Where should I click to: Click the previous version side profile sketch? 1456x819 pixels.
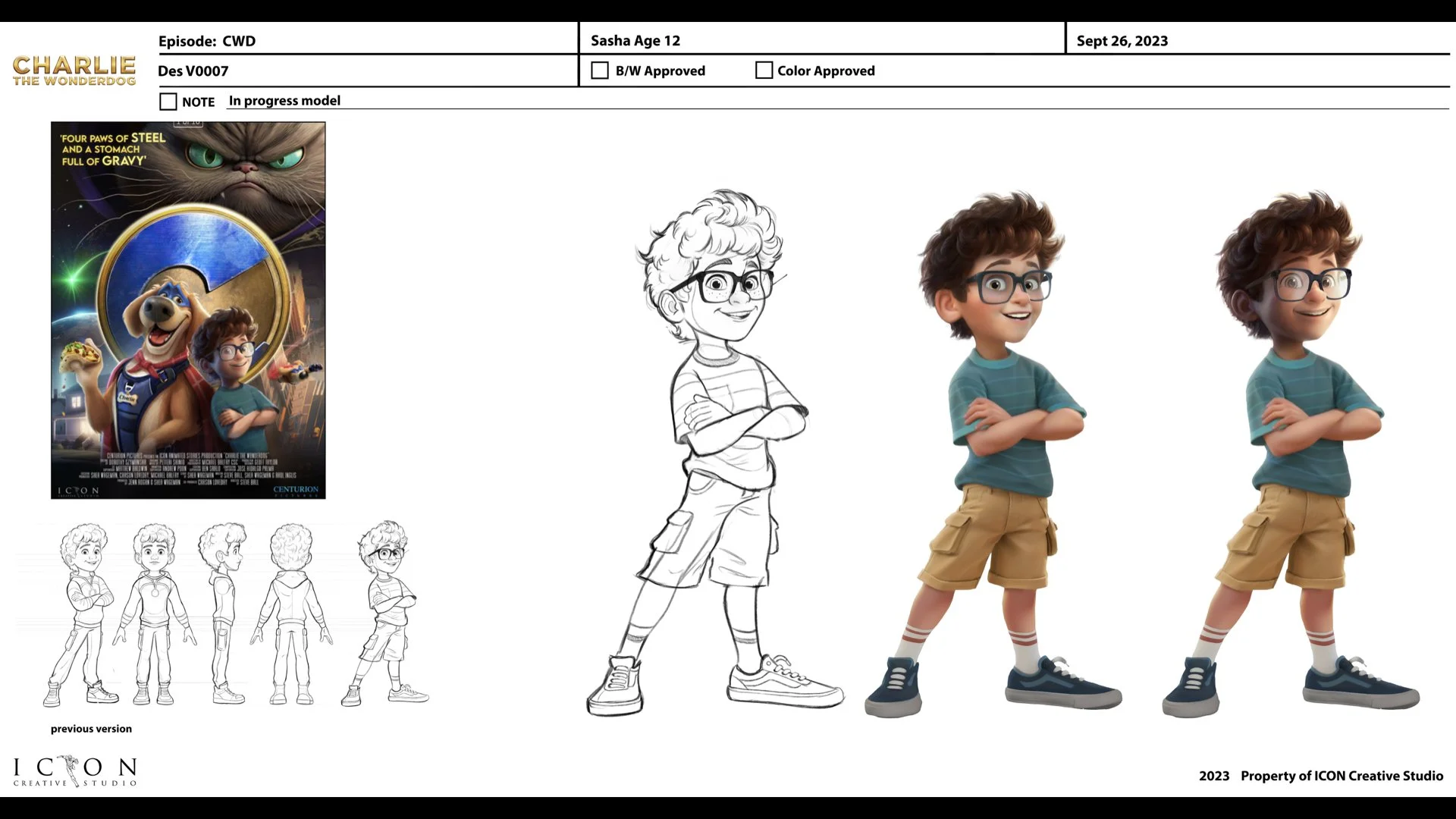pyautogui.click(x=223, y=614)
